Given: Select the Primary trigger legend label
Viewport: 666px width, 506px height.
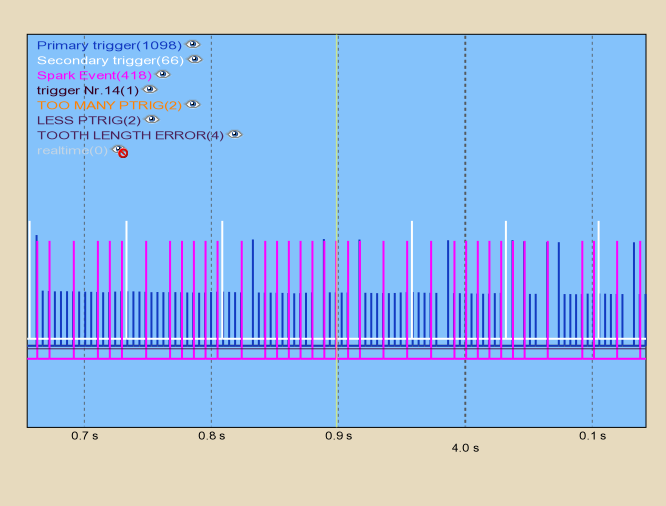Looking at the screenshot, I should click(109, 45).
